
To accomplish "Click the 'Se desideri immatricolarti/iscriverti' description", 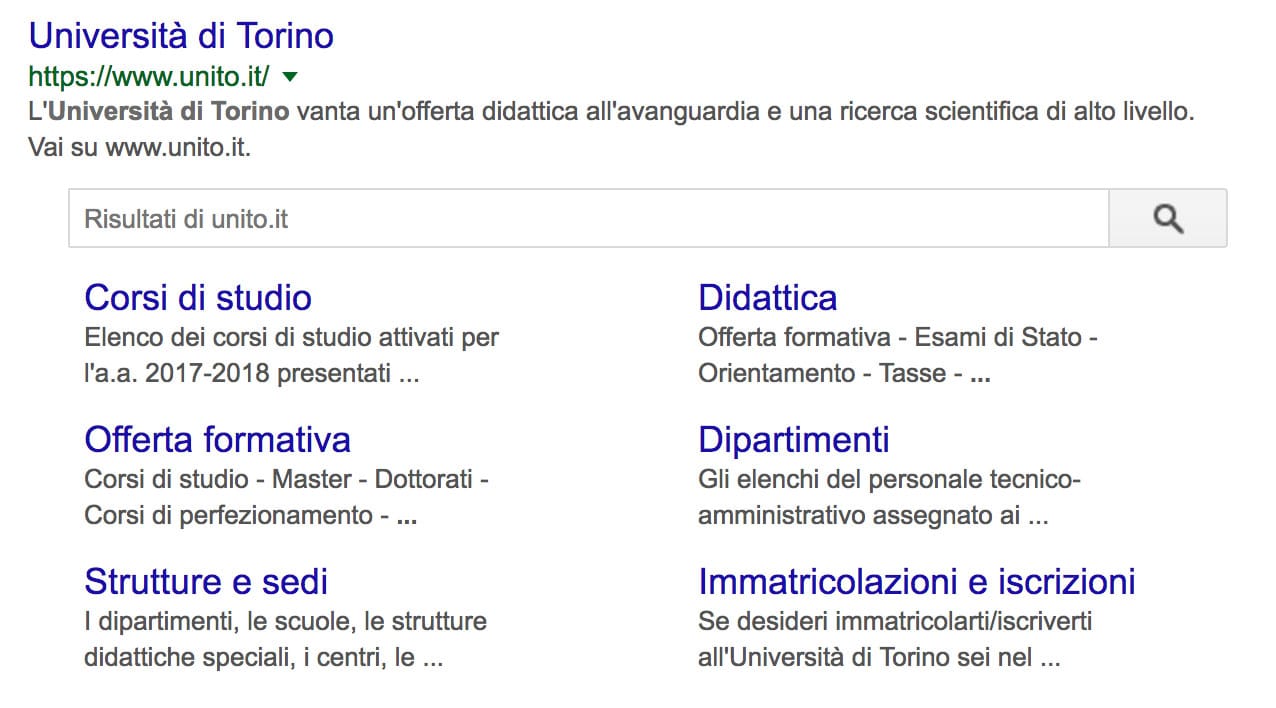I will [895, 640].
